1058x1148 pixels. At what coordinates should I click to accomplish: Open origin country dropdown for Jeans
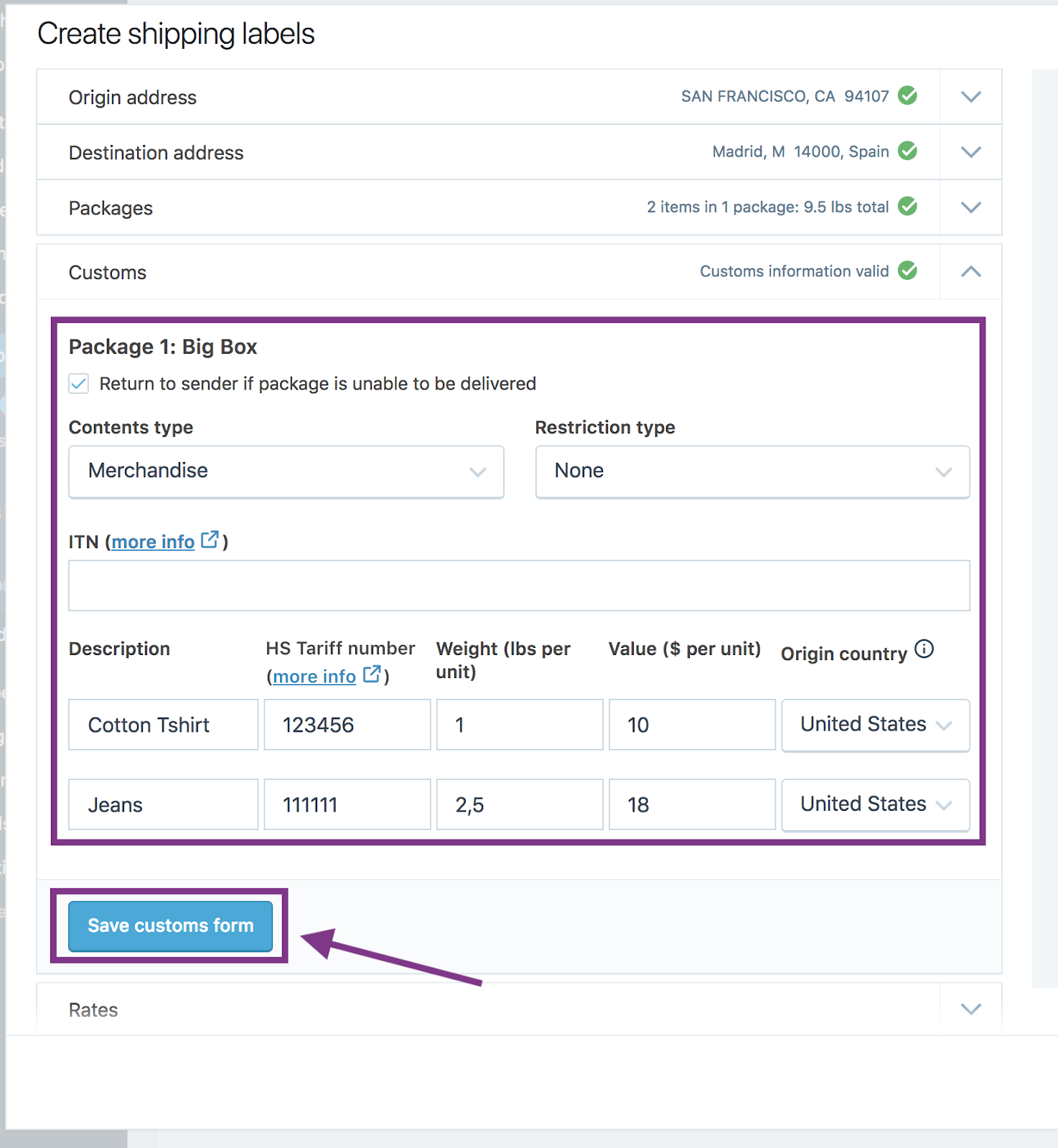[x=876, y=804]
